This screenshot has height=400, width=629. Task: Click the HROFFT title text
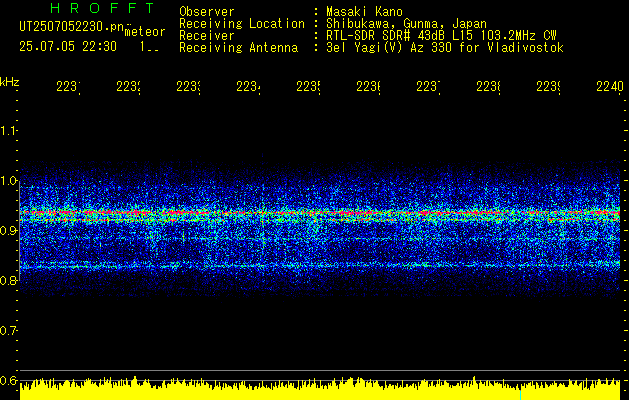(102, 8)
